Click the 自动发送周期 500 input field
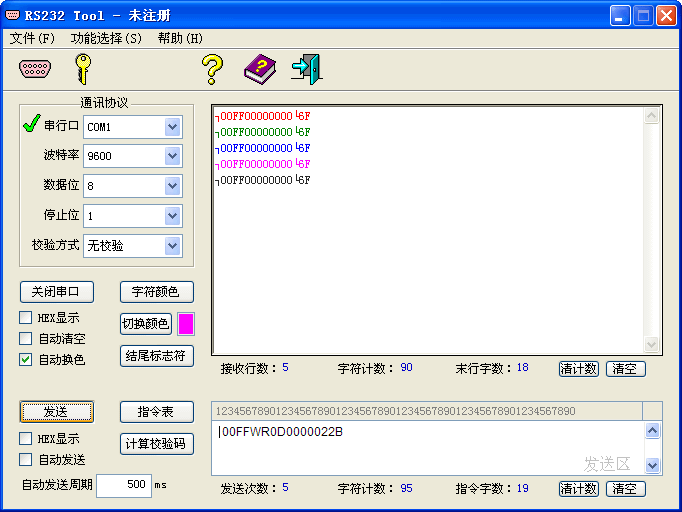The height and width of the screenshot is (512, 682). coord(124,485)
